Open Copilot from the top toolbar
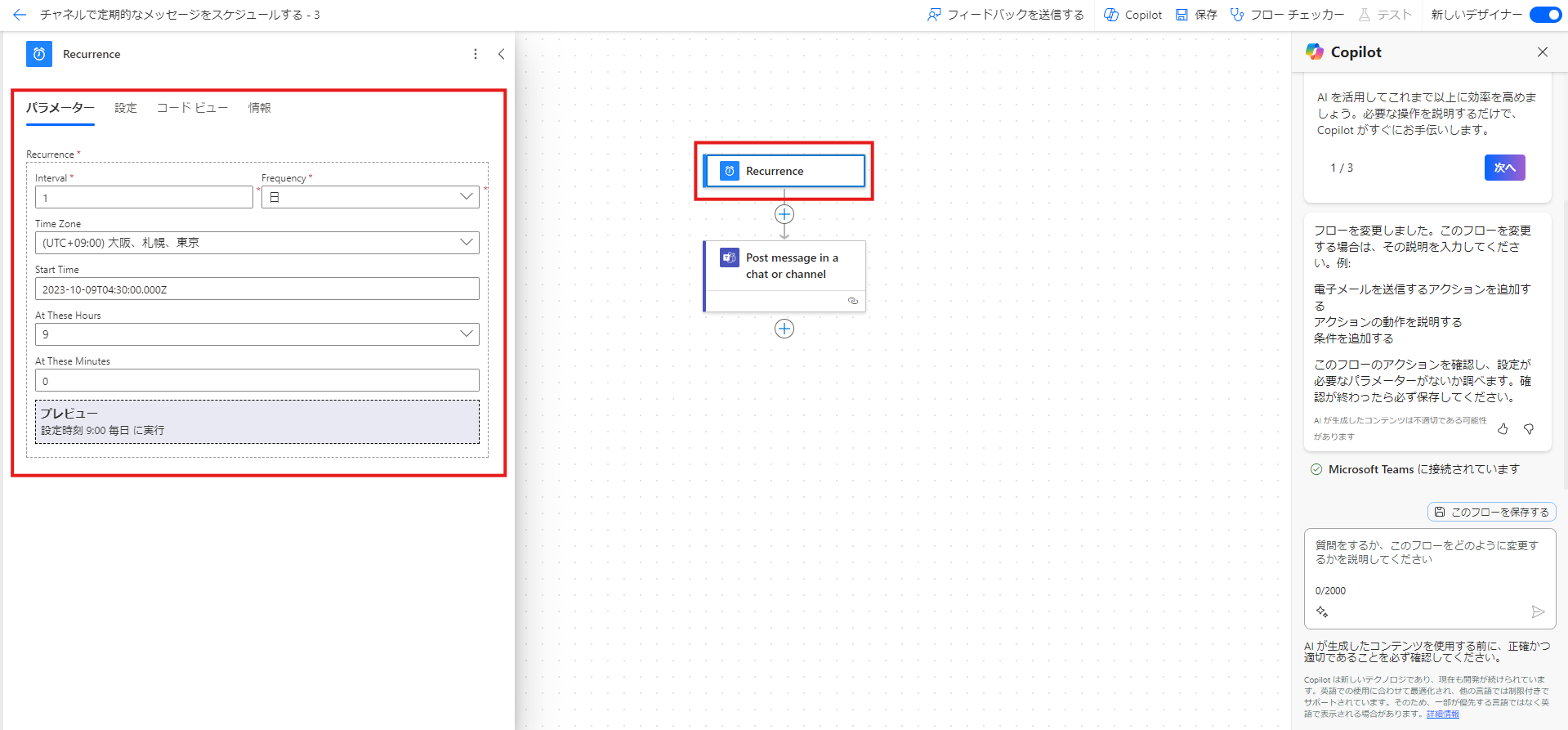This screenshot has width=1568, height=730. pos(1132,15)
